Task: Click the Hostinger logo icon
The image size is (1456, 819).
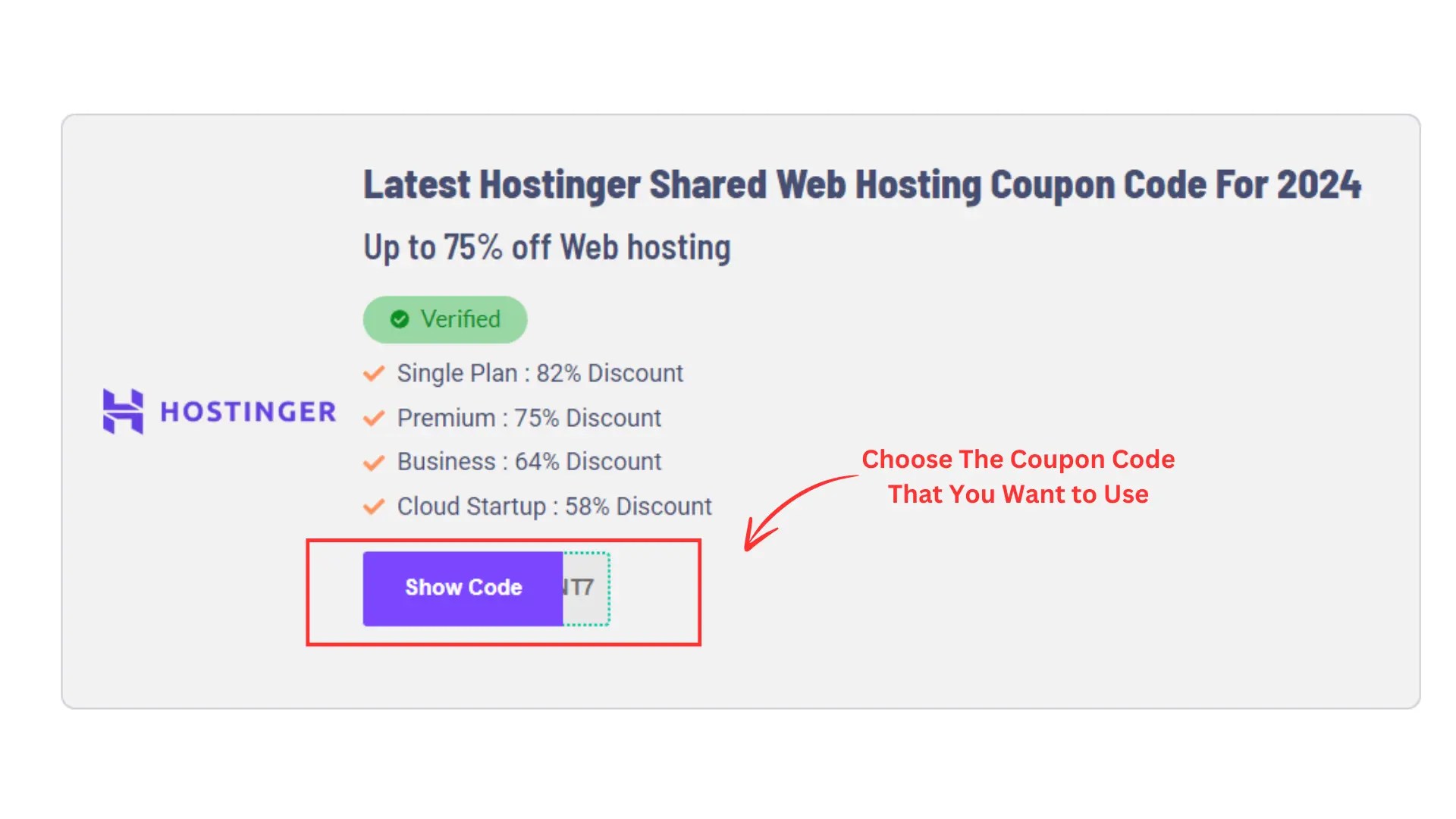Action: (122, 410)
